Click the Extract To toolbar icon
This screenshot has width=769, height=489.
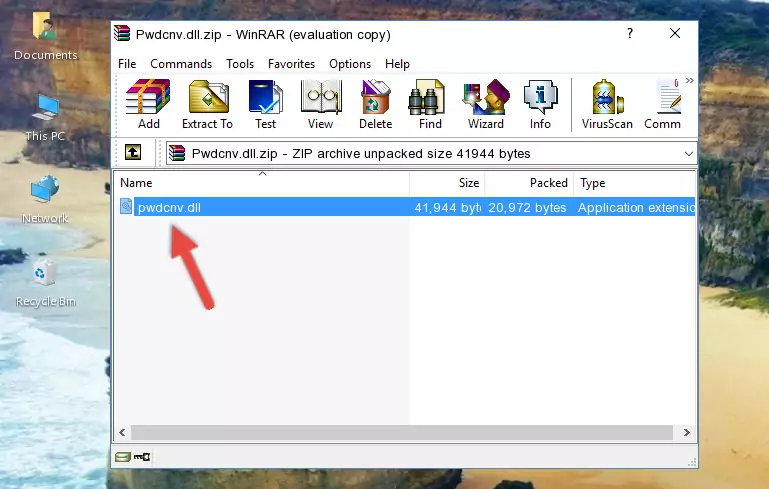coord(207,104)
